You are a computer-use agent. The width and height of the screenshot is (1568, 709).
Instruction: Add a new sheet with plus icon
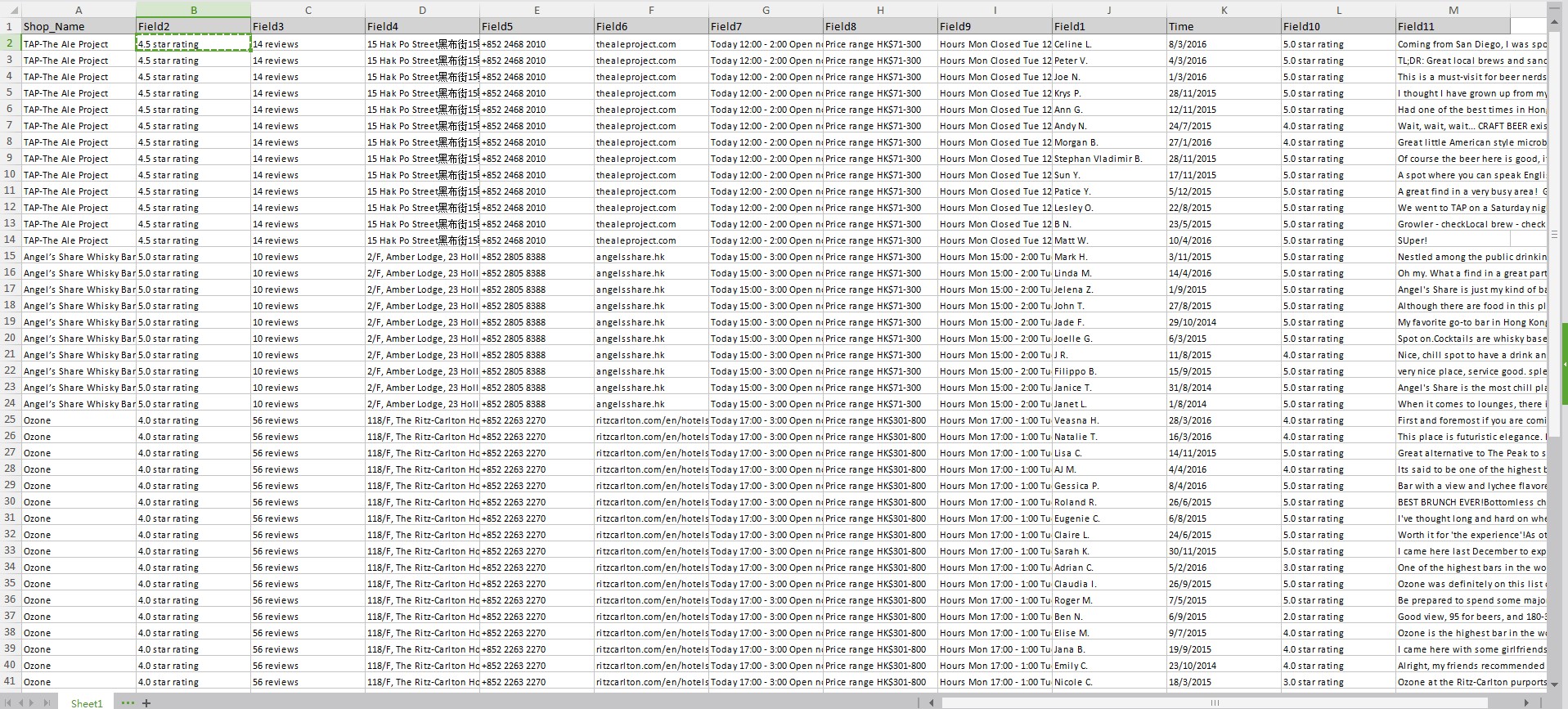146,702
